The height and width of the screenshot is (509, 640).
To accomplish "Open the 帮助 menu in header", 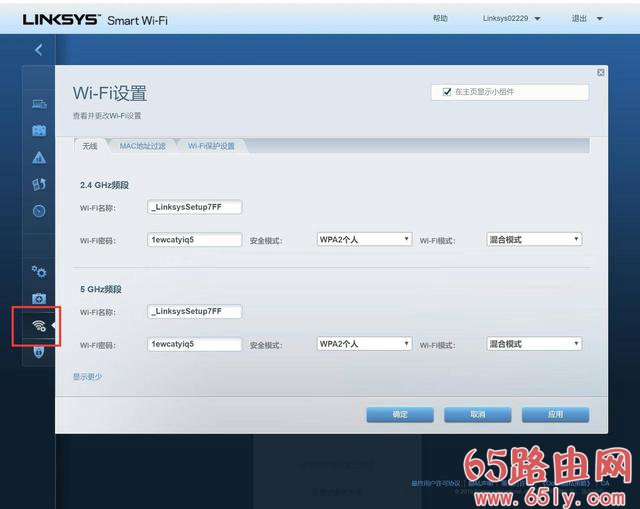I will tap(440, 18).
